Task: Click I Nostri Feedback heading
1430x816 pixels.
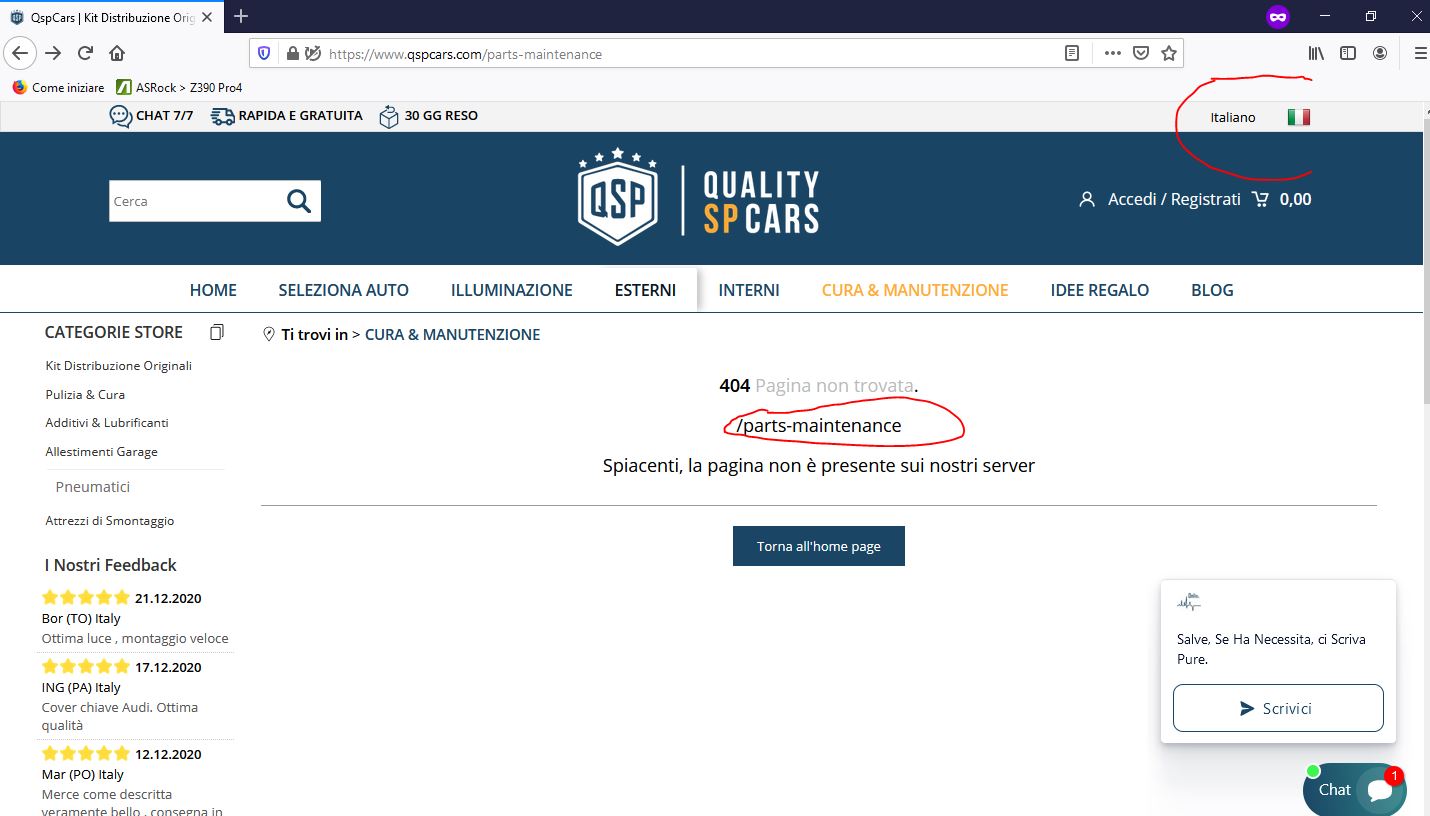Action: pyautogui.click(x=110, y=565)
